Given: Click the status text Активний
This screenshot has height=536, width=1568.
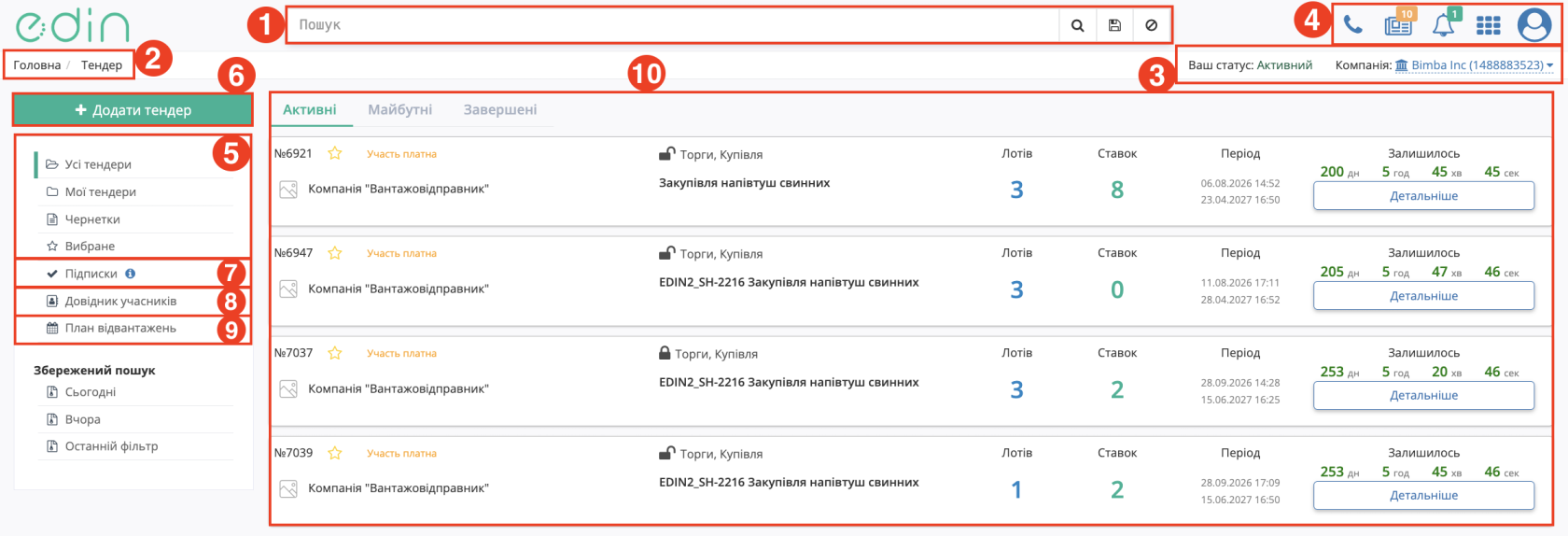Looking at the screenshot, I should pos(1284,65).
